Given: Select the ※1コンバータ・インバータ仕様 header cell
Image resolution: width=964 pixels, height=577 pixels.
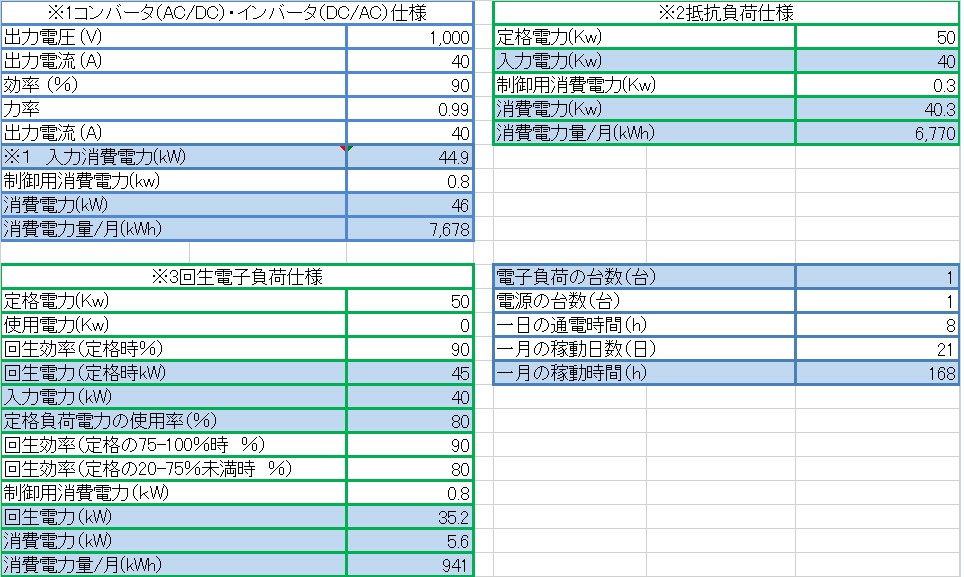Looking at the screenshot, I should click(236, 13).
